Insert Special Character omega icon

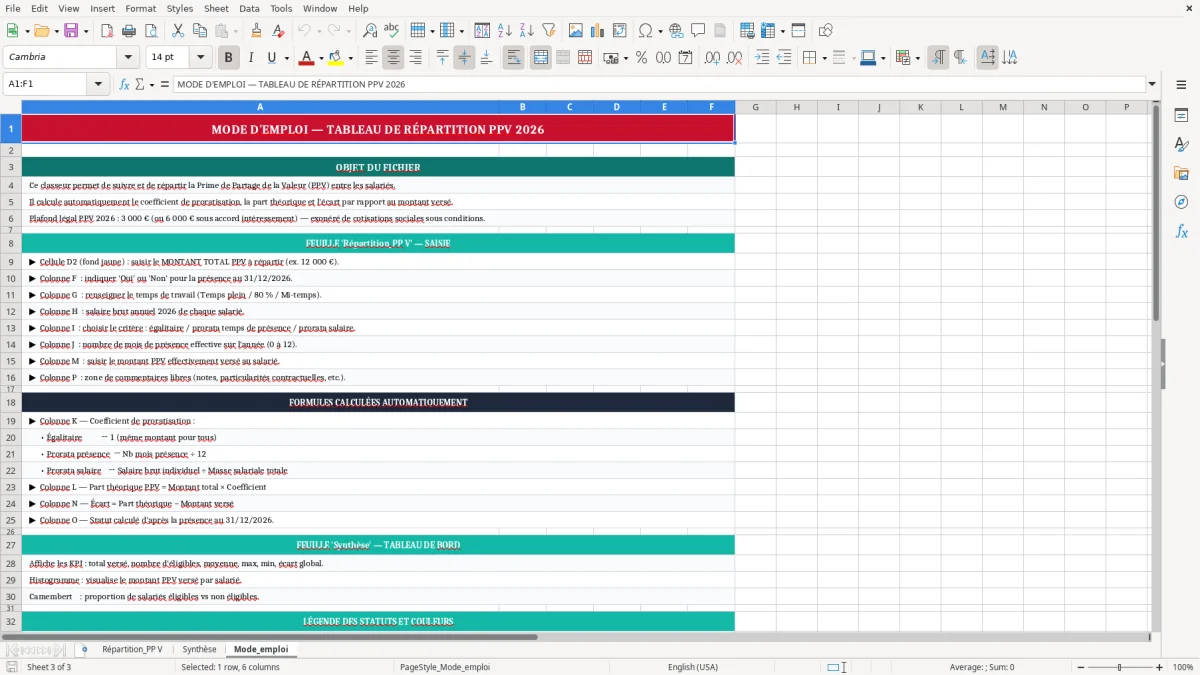tap(646, 31)
